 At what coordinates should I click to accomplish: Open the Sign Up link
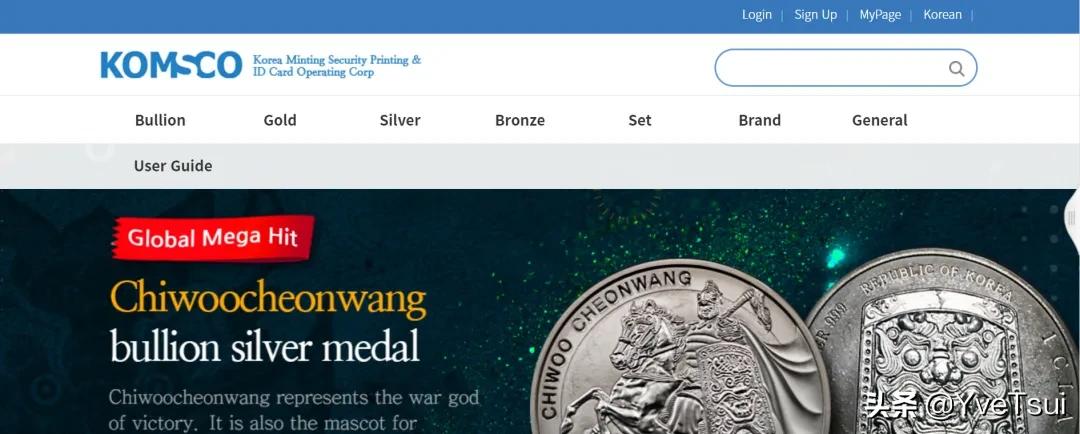(816, 14)
